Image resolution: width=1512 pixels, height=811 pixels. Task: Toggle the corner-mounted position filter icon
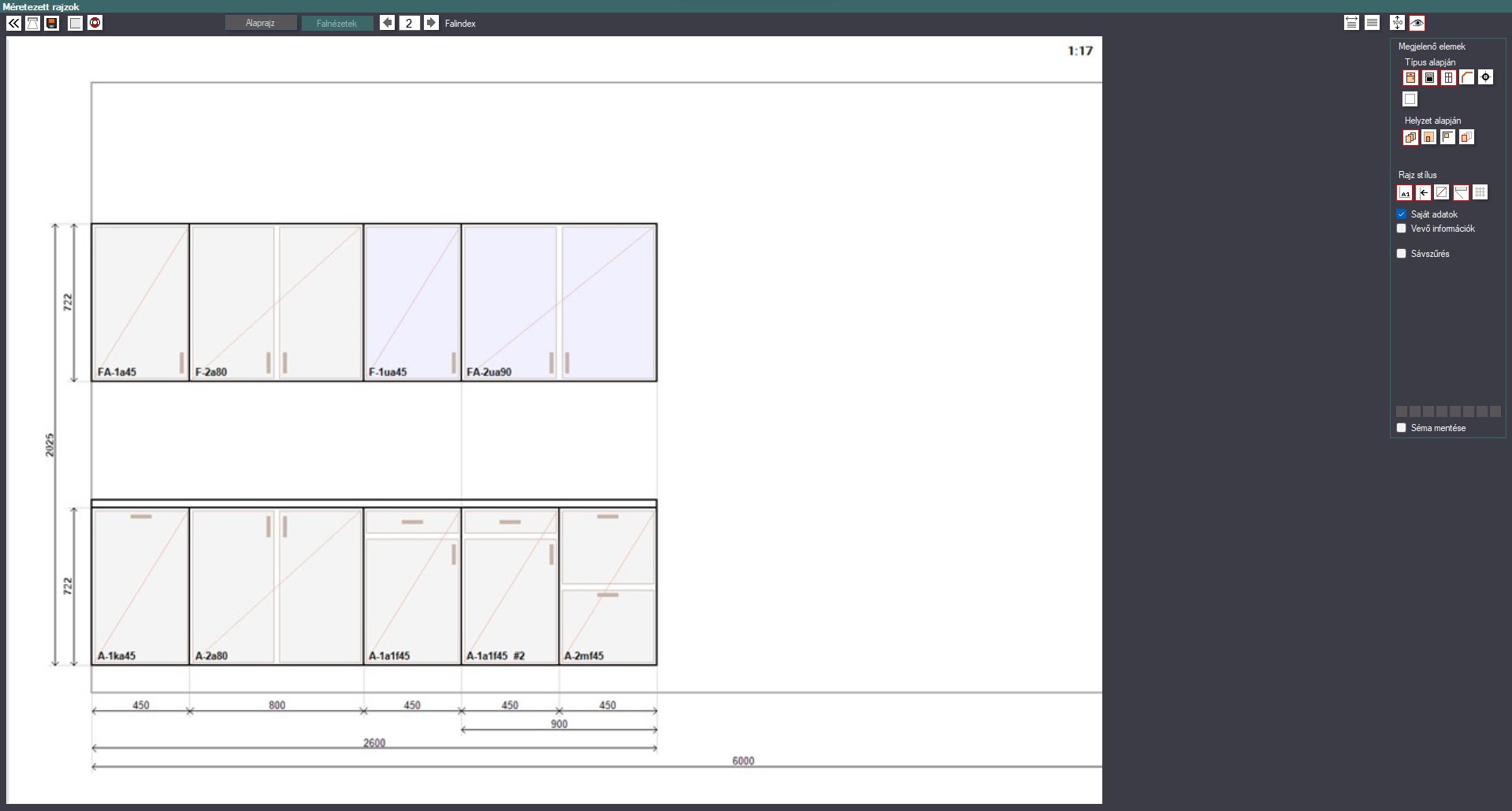click(1448, 137)
